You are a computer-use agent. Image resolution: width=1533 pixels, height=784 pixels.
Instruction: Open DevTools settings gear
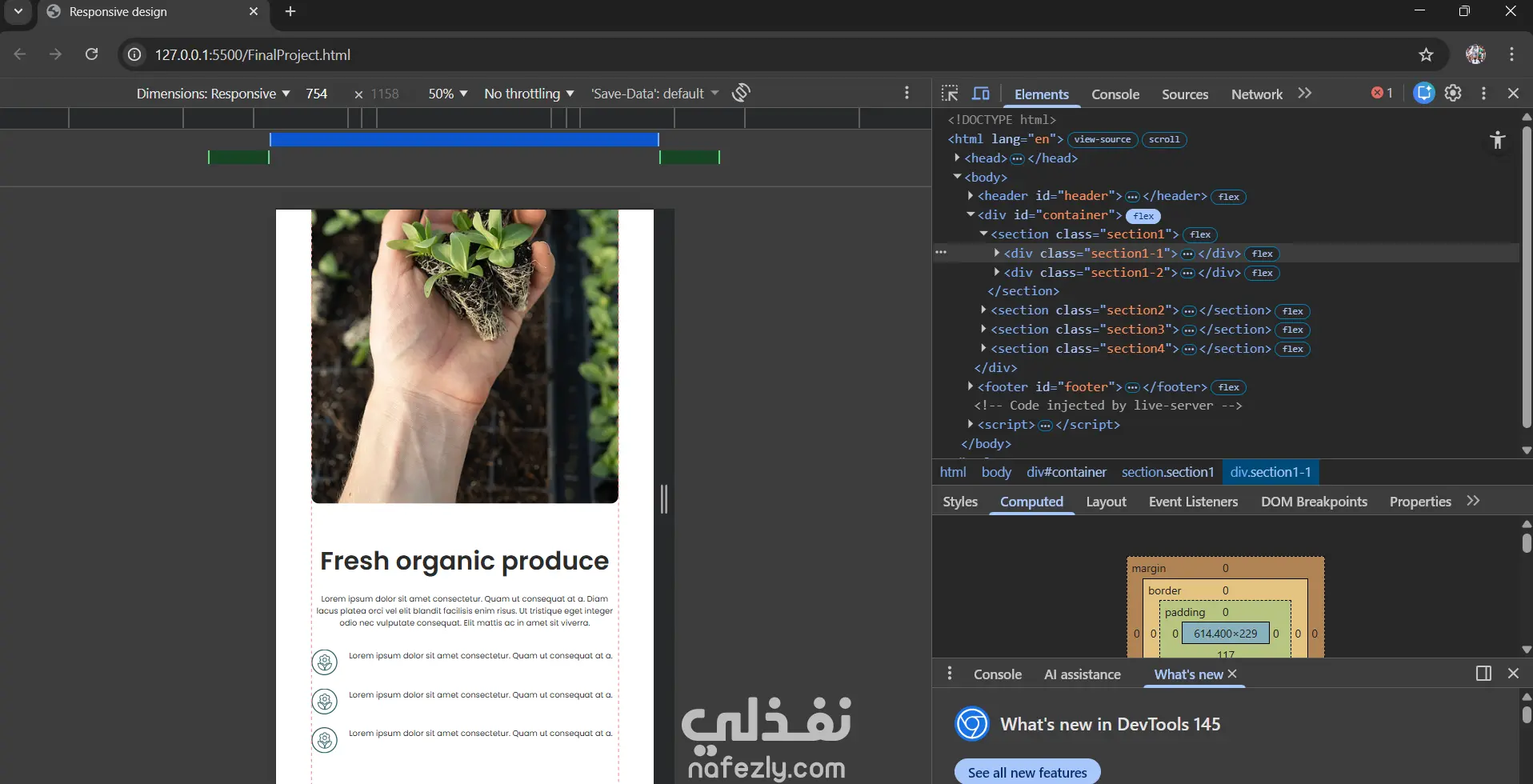click(x=1453, y=94)
